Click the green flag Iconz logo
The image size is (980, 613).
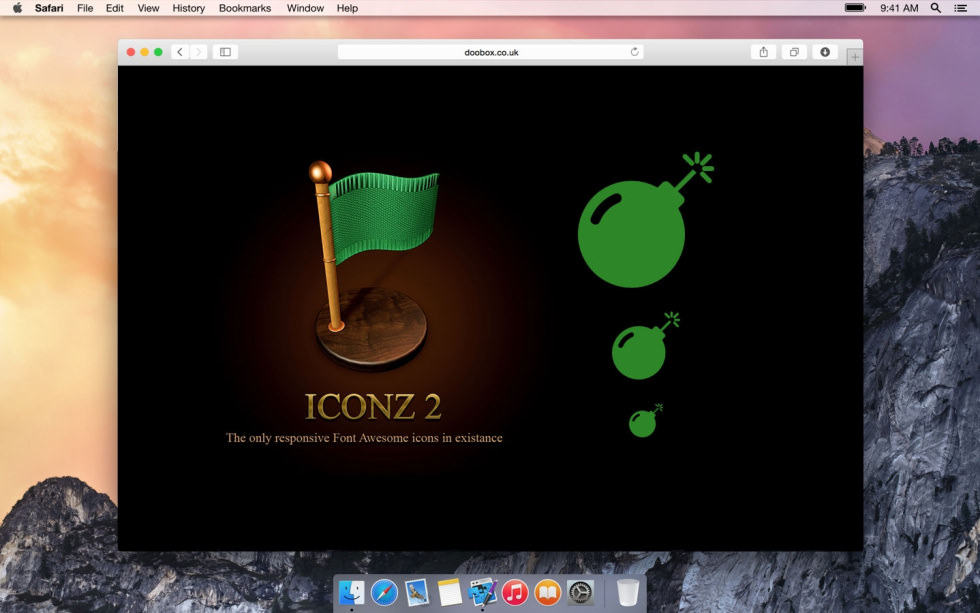pyautogui.click(x=372, y=266)
